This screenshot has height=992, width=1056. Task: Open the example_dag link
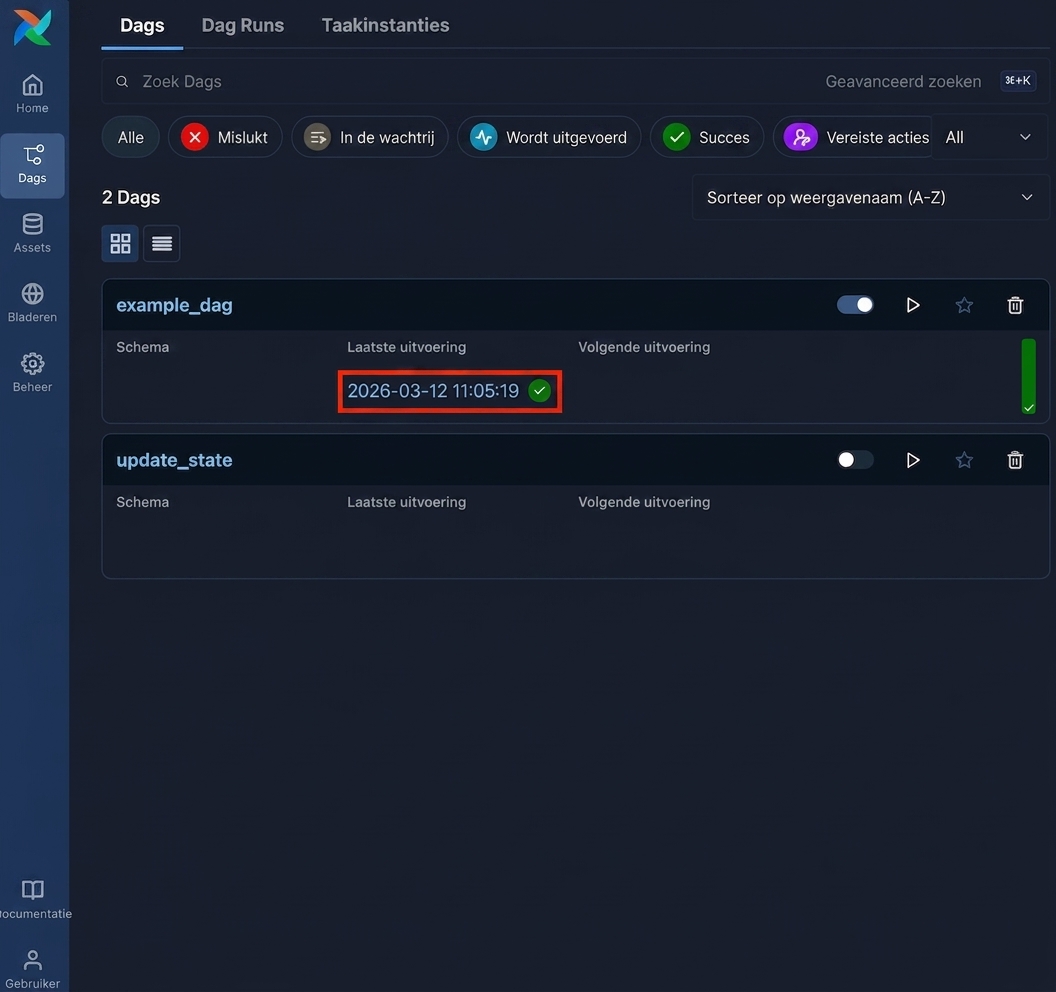click(x=174, y=305)
